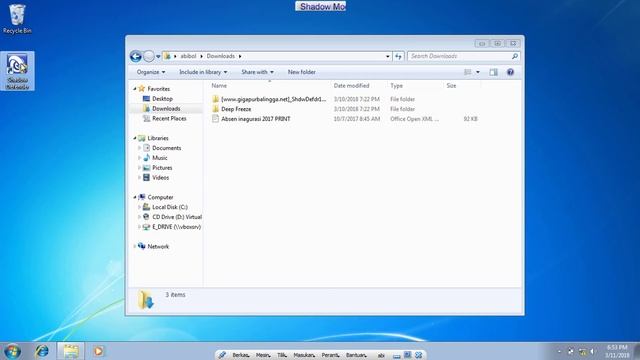640x360 pixels.
Task: Click the pin icon on VM toolbar
Action: click(222, 355)
